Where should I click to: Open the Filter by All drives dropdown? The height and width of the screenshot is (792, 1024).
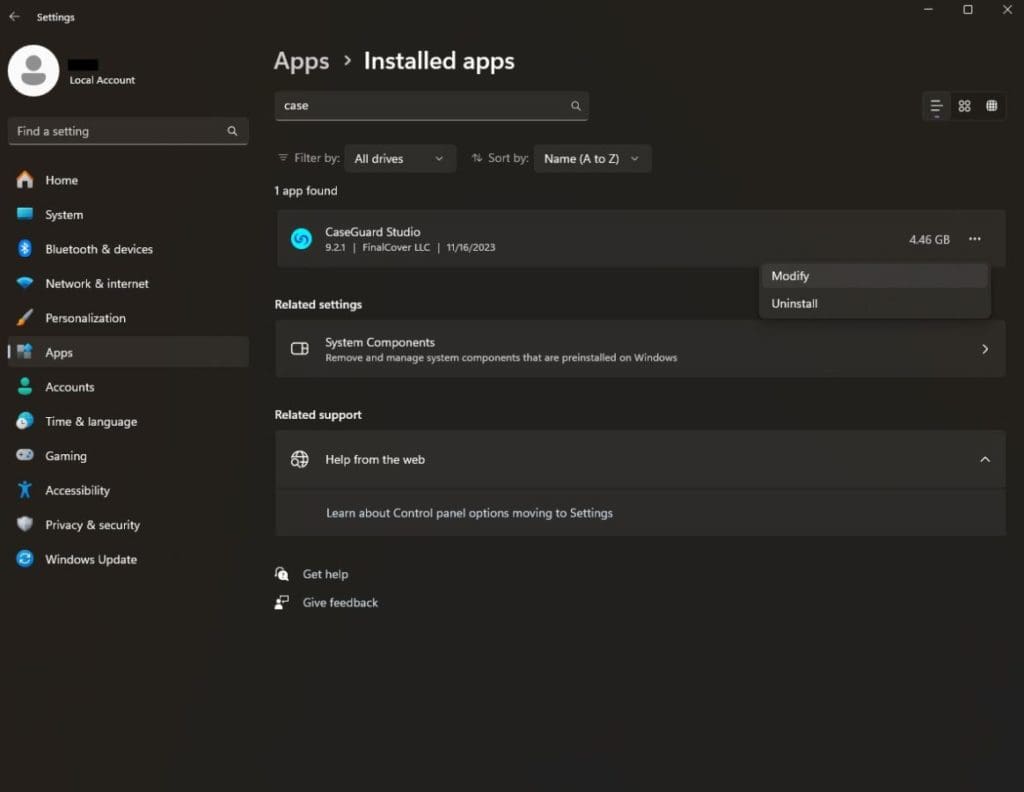[x=399, y=159]
